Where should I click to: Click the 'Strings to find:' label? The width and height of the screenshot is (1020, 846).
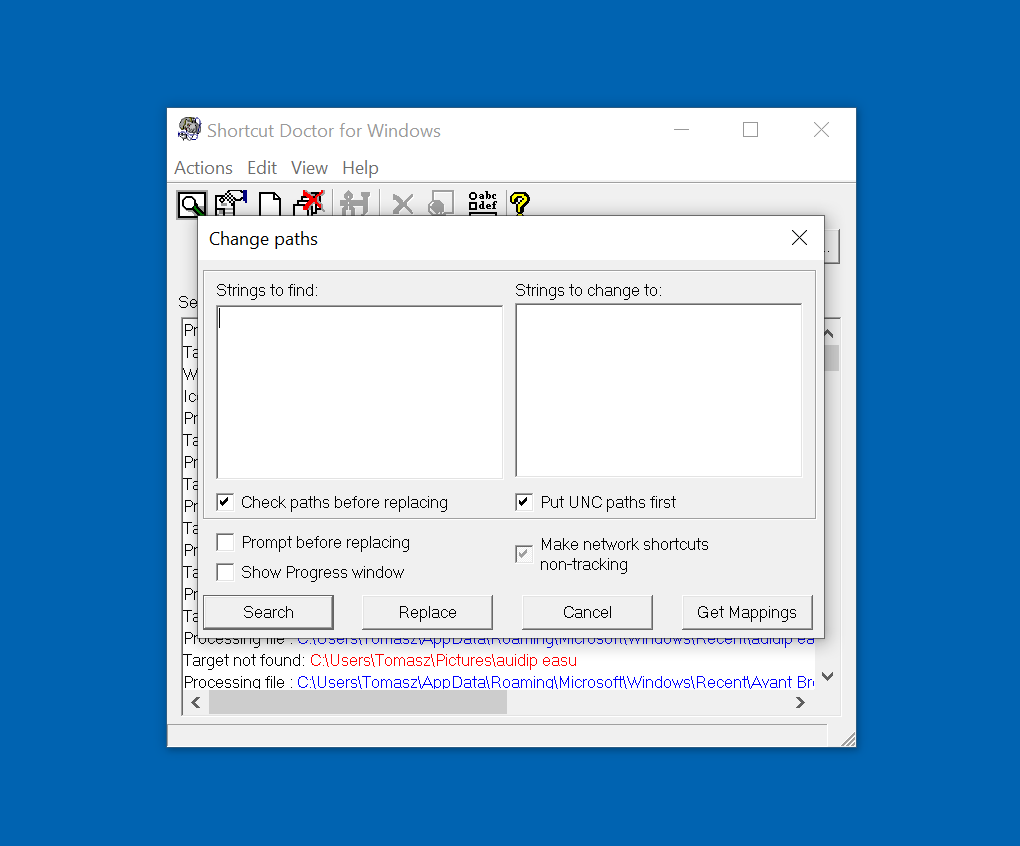pyautogui.click(x=267, y=290)
